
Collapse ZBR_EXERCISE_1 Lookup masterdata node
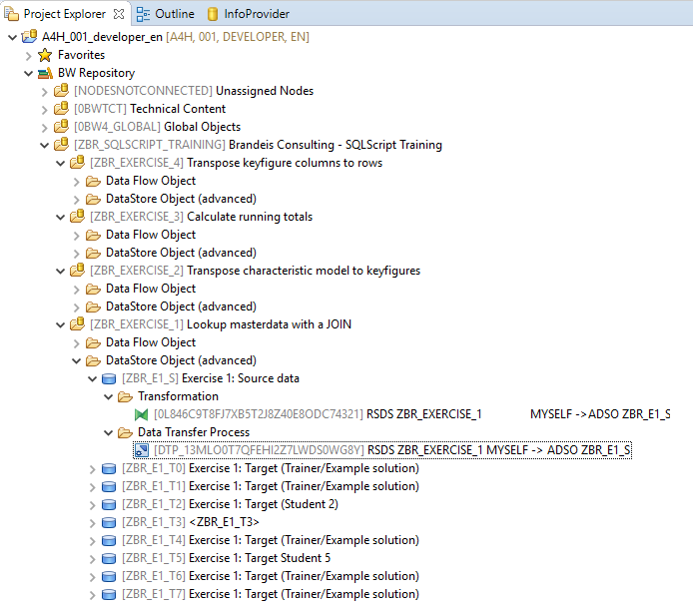click(61, 325)
